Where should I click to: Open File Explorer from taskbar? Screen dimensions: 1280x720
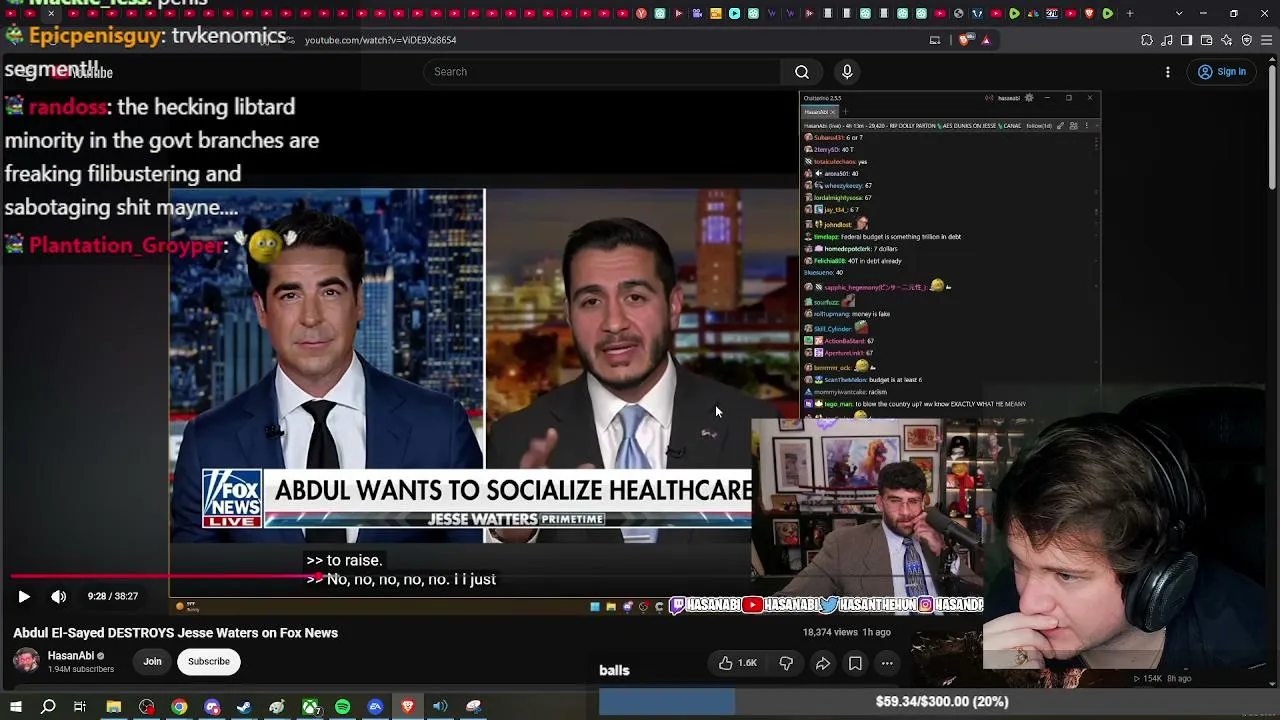tap(114, 707)
